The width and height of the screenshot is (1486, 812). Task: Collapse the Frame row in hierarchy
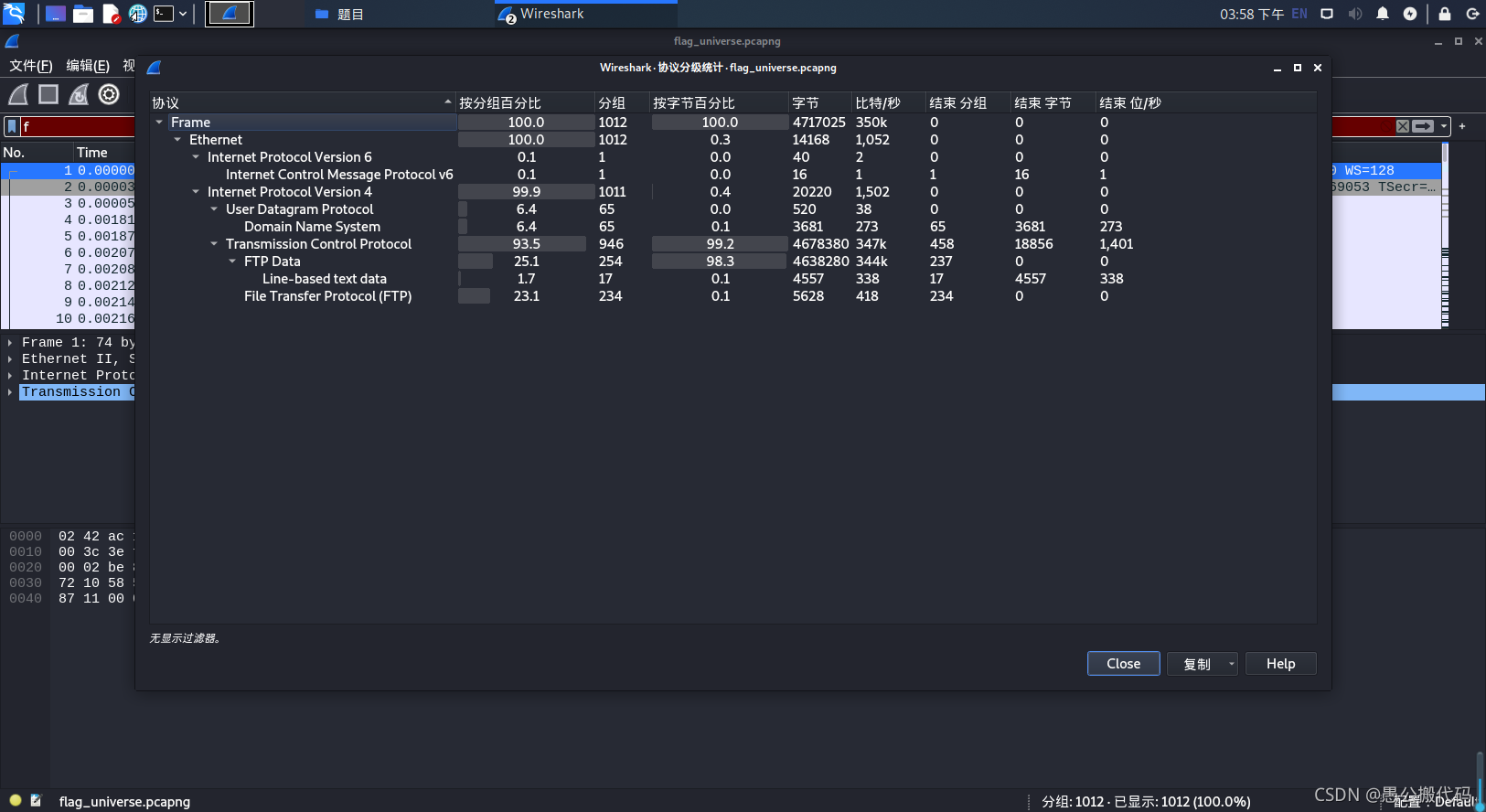(x=159, y=123)
